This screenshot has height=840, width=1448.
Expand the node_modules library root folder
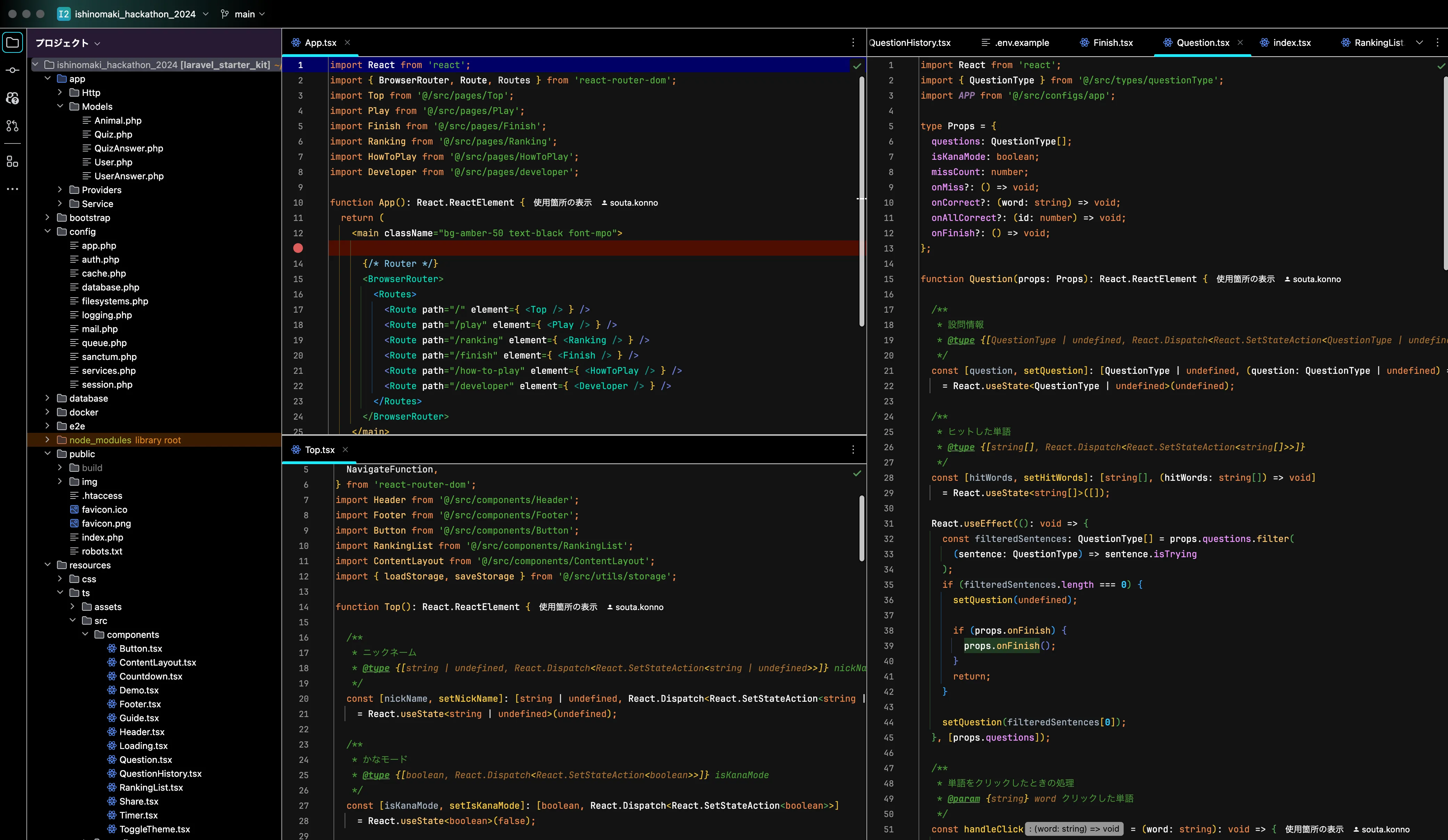[48, 440]
